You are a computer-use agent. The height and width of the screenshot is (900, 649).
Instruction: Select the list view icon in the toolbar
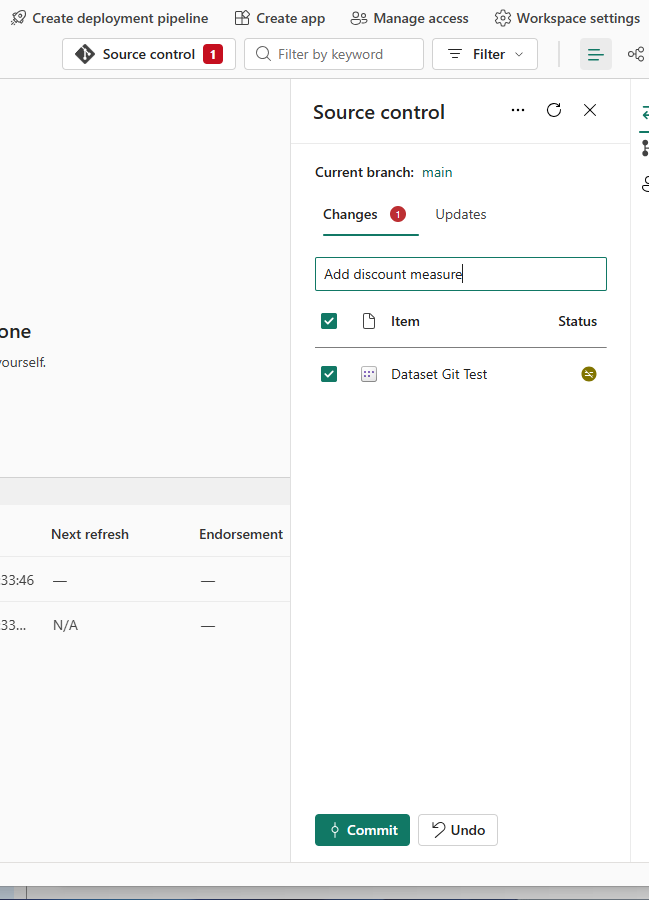click(x=595, y=54)
